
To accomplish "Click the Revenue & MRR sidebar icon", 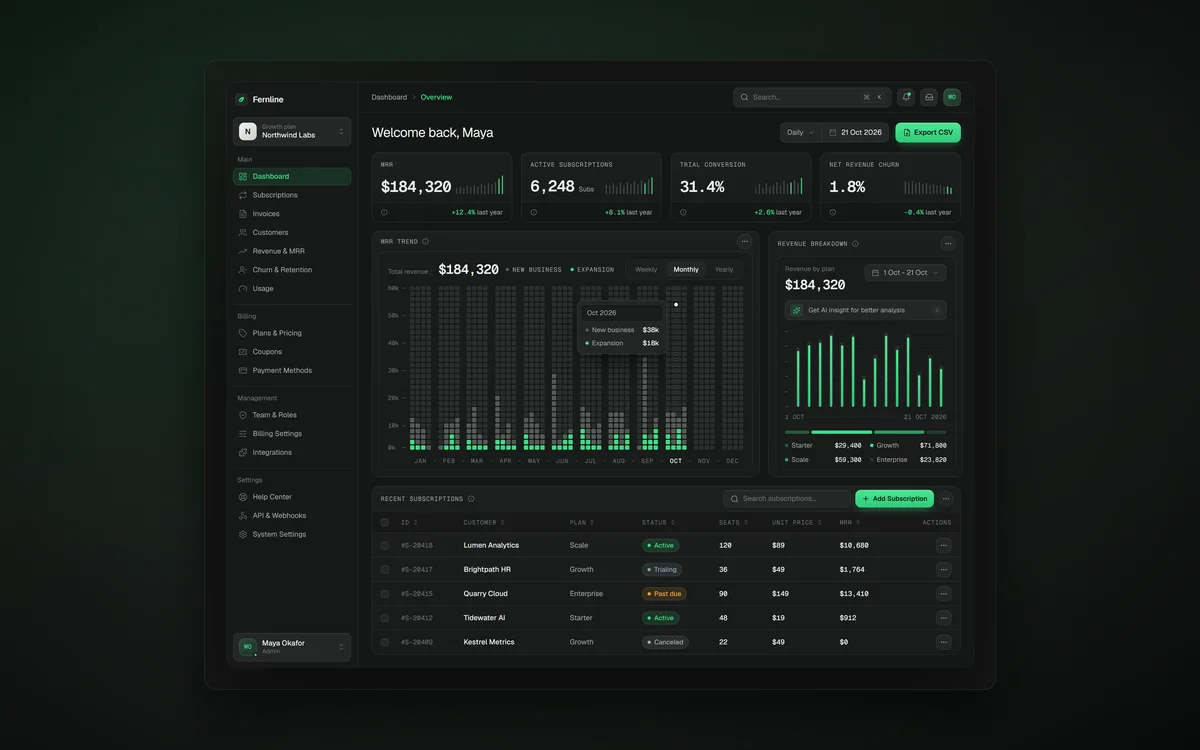I will (x=243, y=251).
